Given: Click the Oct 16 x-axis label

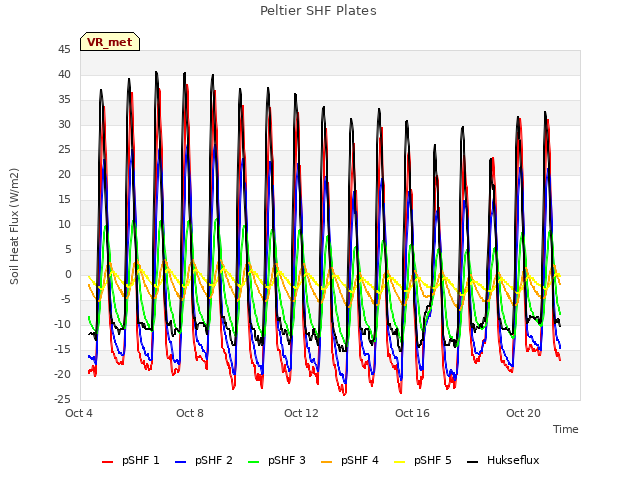Looking at the screenshot, I should 412,413.
